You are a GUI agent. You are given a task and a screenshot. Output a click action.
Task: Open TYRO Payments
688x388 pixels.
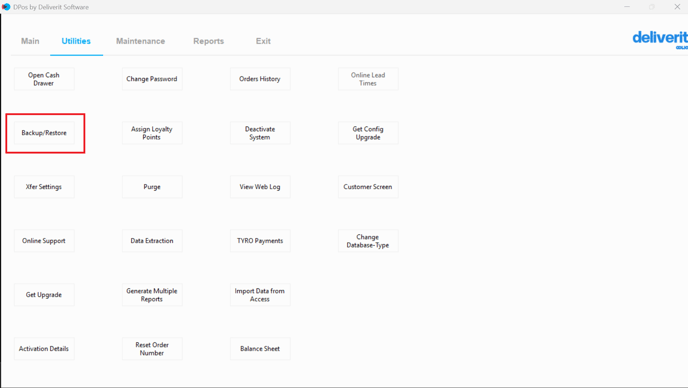[x=260, y=241]
